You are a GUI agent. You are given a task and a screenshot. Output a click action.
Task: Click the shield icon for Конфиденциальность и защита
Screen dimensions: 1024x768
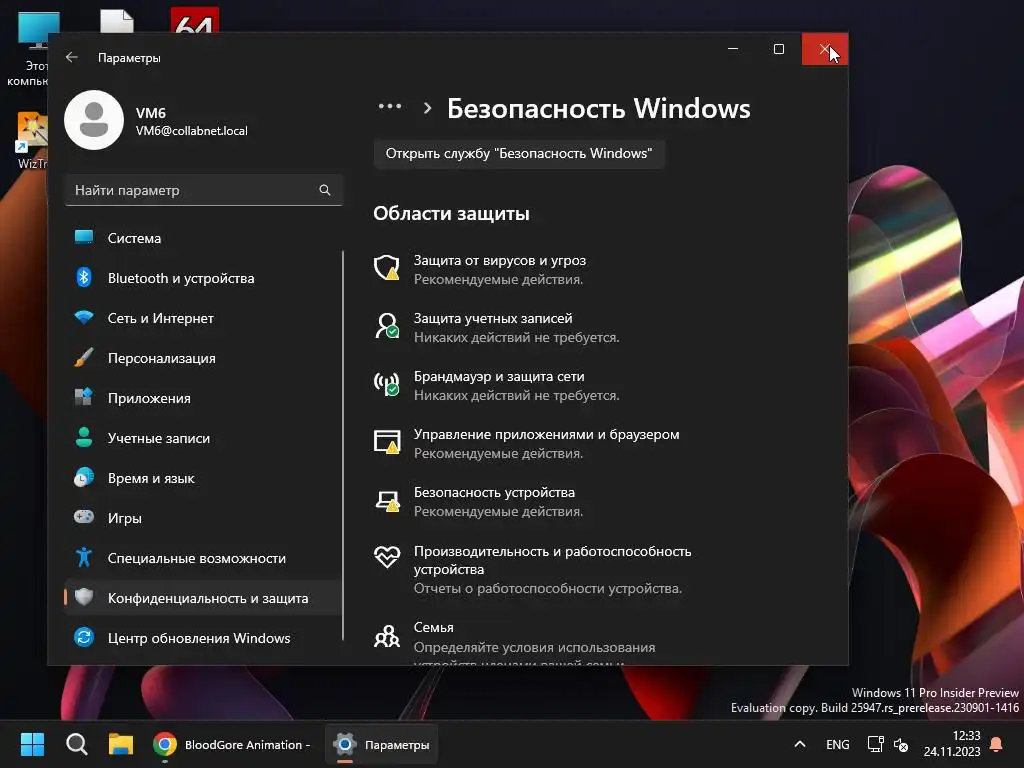click(x=84, y=598)
